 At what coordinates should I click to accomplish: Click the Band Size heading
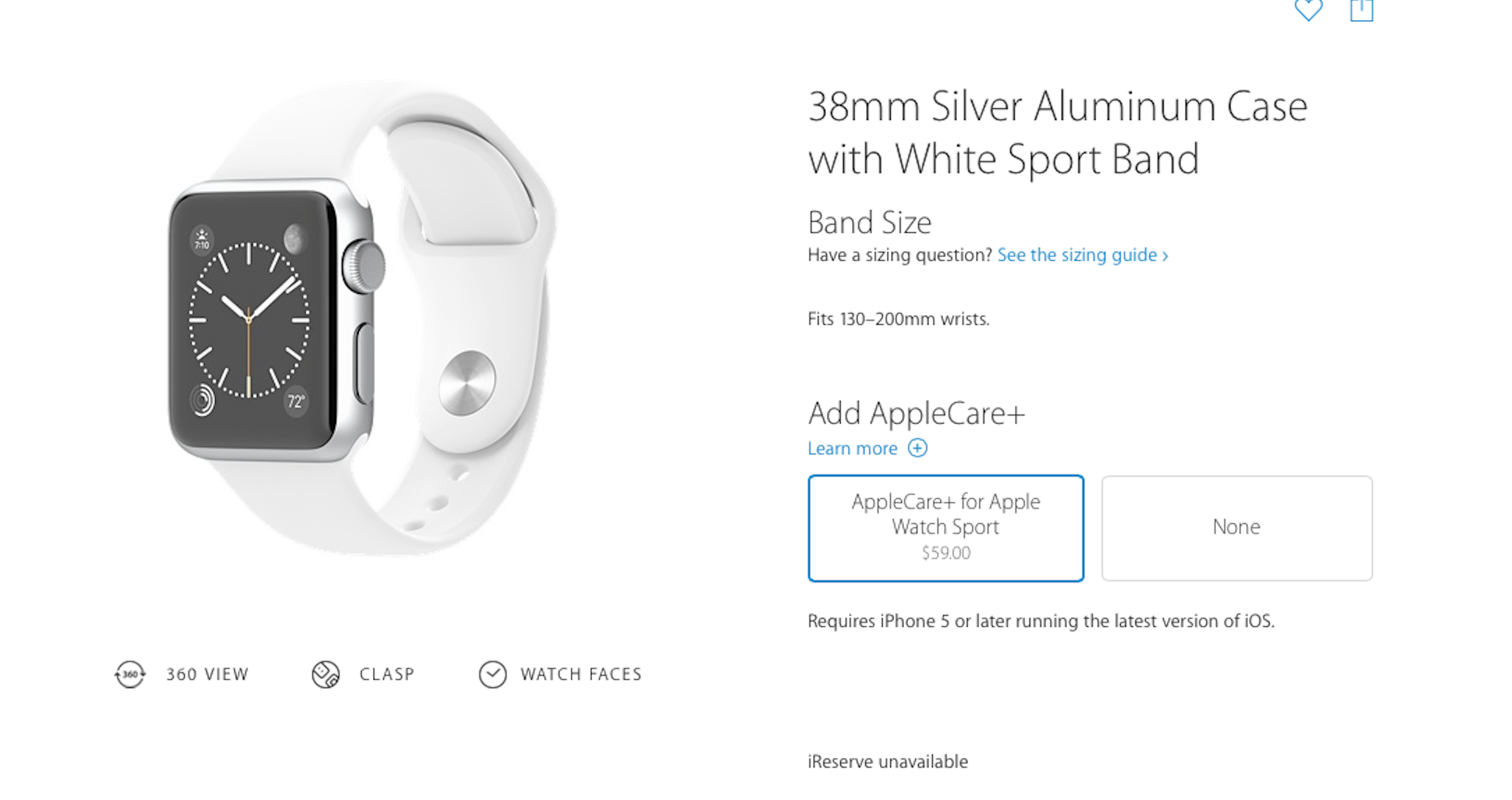(x=869, y=222)
